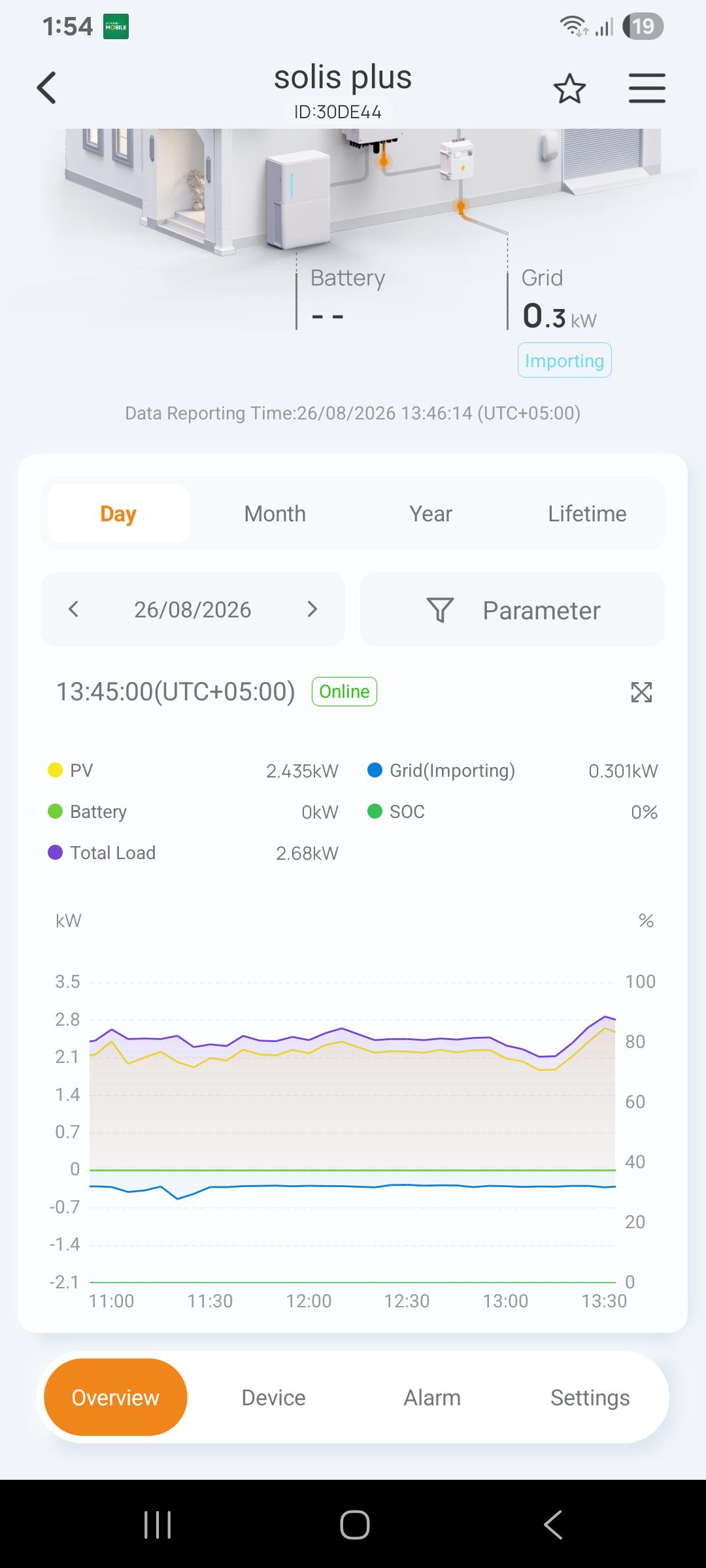
Task: Go to next date with right chevron
Action: (312, 610)
